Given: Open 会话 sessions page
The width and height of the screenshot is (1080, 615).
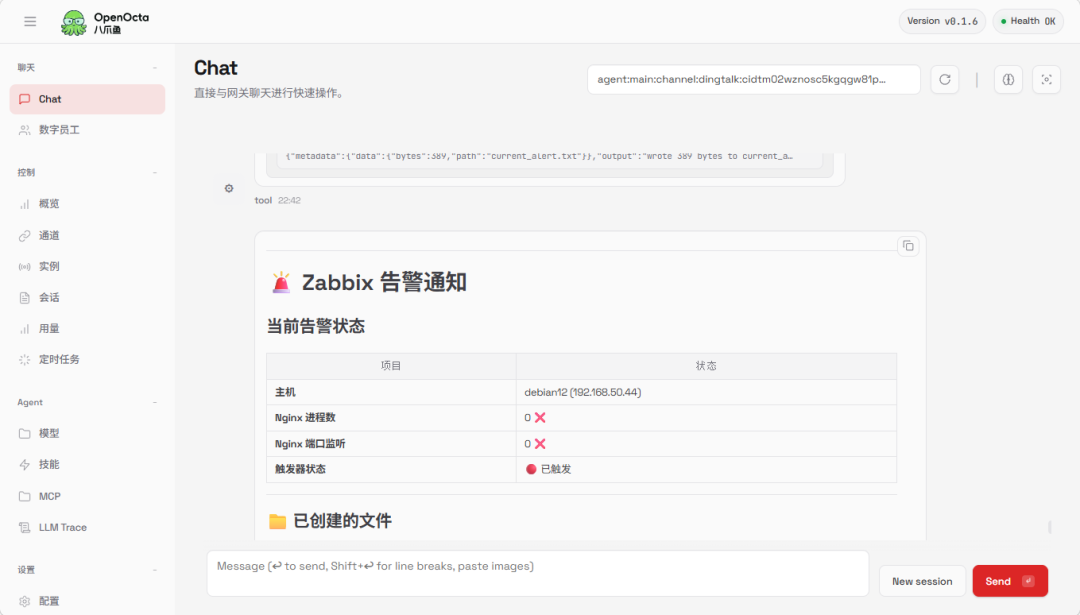Looking at the screenshot, I should pyautogui.click(x=87, y=298).
